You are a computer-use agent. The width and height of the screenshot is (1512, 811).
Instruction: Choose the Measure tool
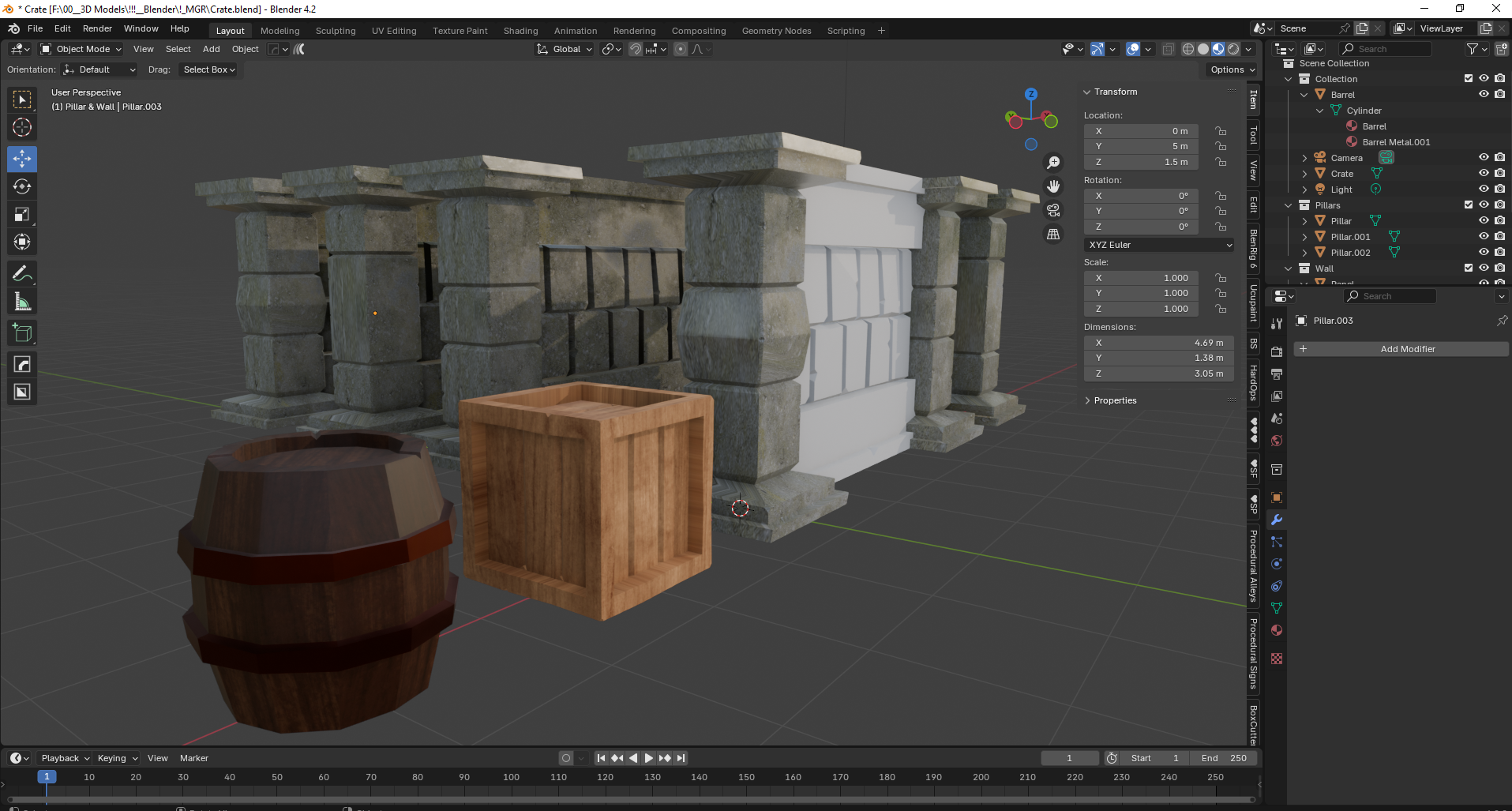coord(22,302)
